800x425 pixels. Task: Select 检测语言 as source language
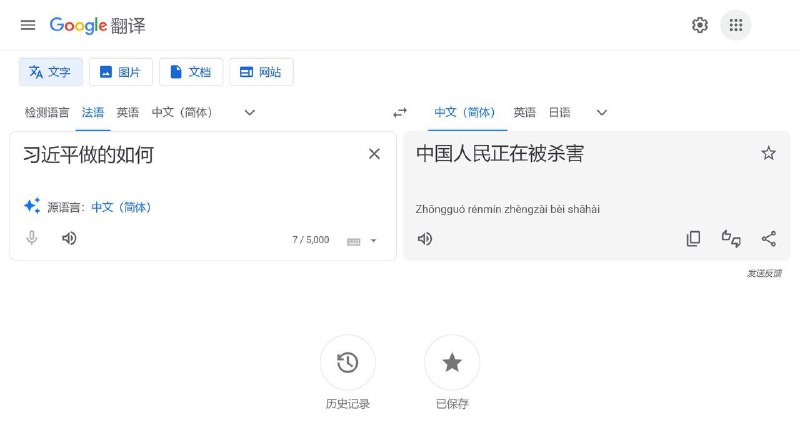point(47,112)
